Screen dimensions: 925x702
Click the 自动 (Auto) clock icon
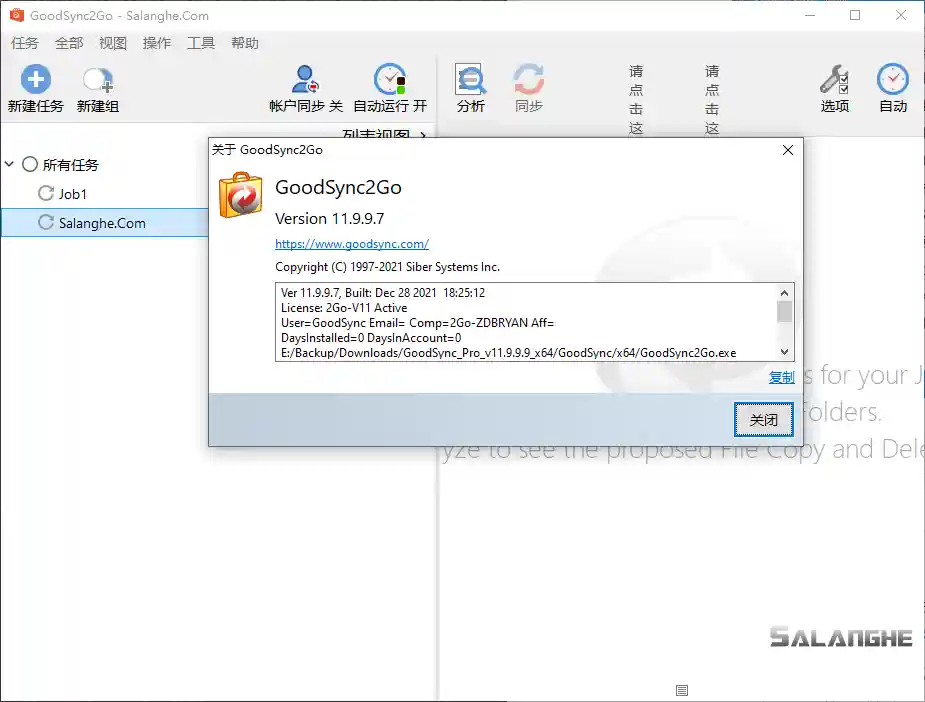click(891, 78)
